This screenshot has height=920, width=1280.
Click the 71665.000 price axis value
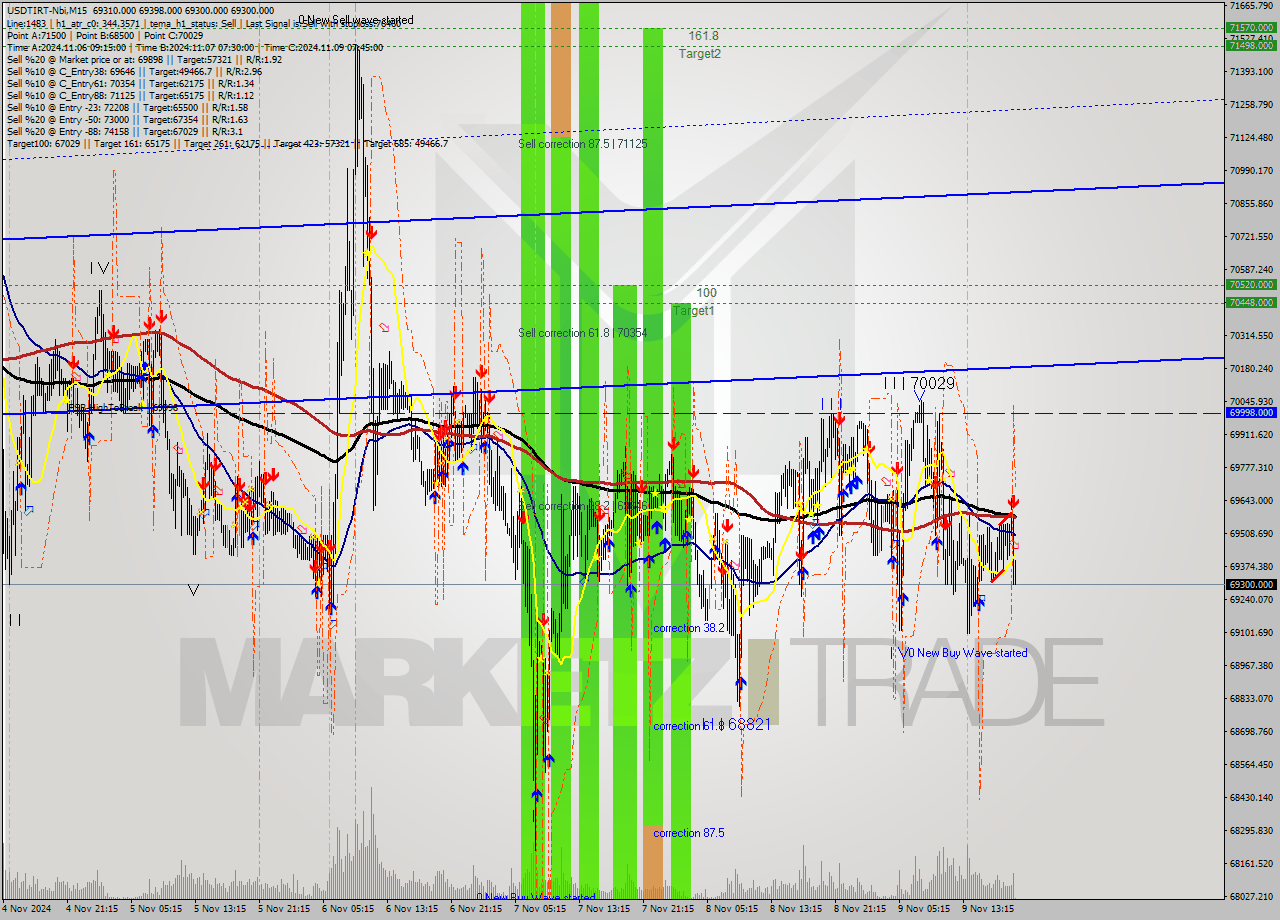[1250, 6]
